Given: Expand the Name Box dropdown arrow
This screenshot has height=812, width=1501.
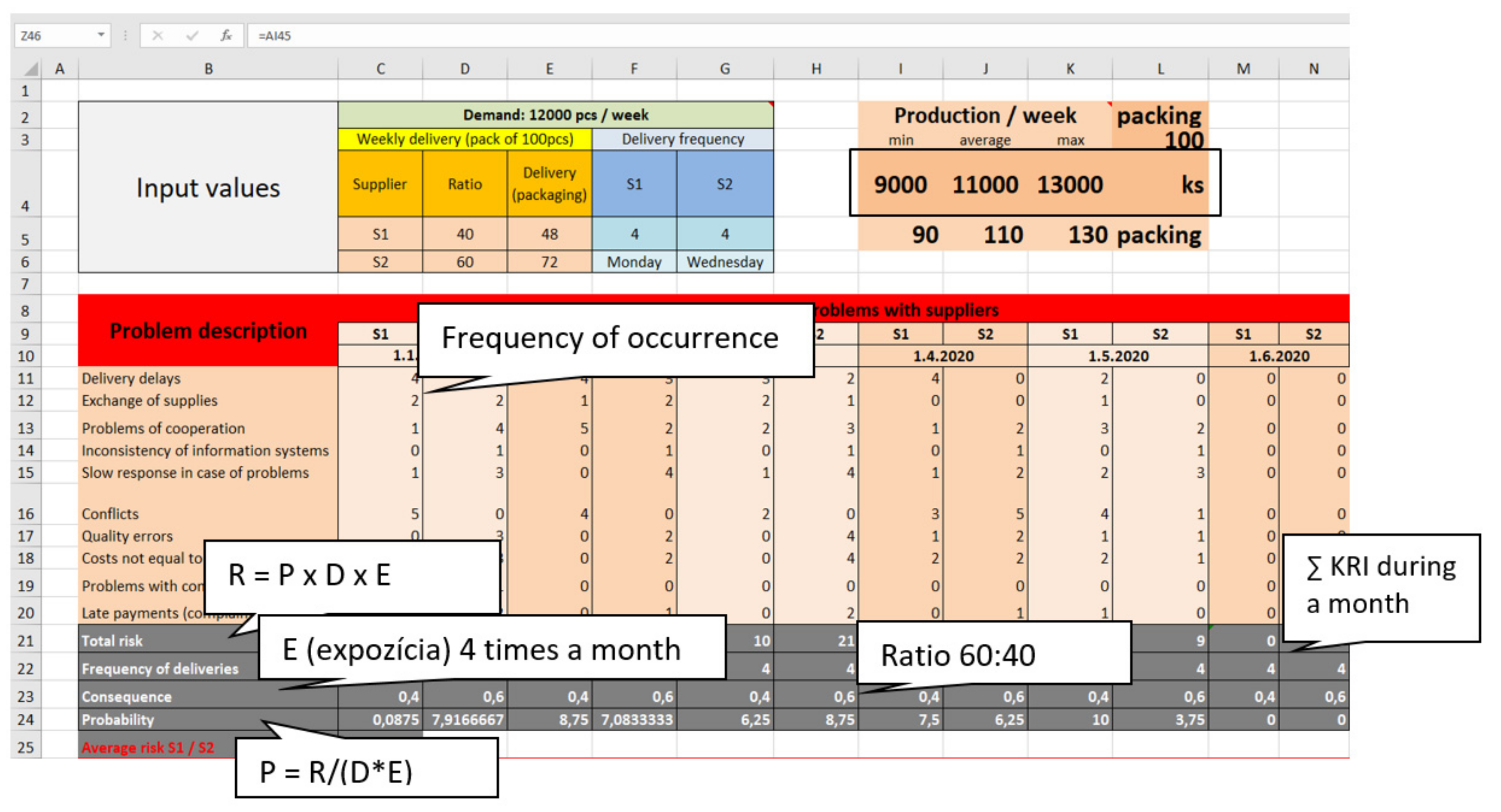Looking at the screenshot, I should coord(101,35).
